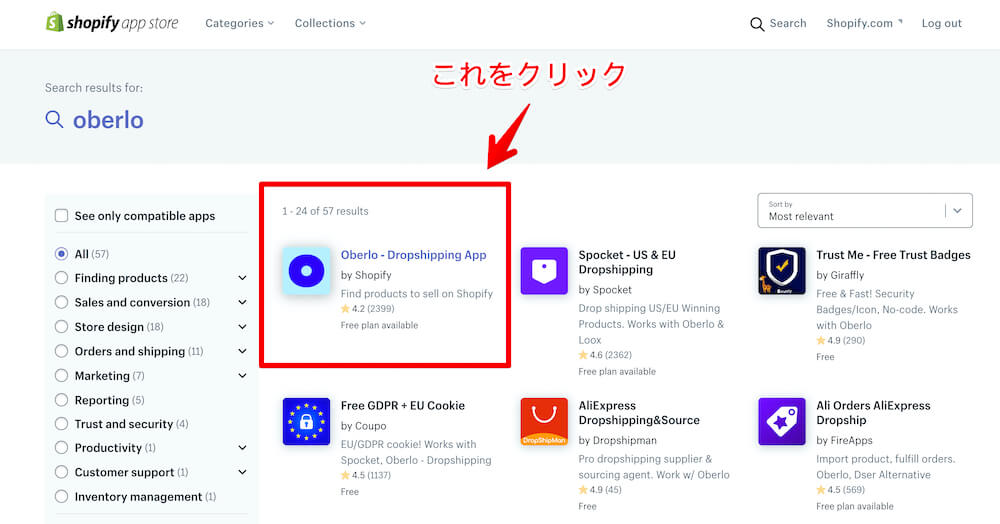Open Free GDPR + EU Cookie title
Image resolution: width=1000 pixels, height=524 pixels.
click(402, 405)
